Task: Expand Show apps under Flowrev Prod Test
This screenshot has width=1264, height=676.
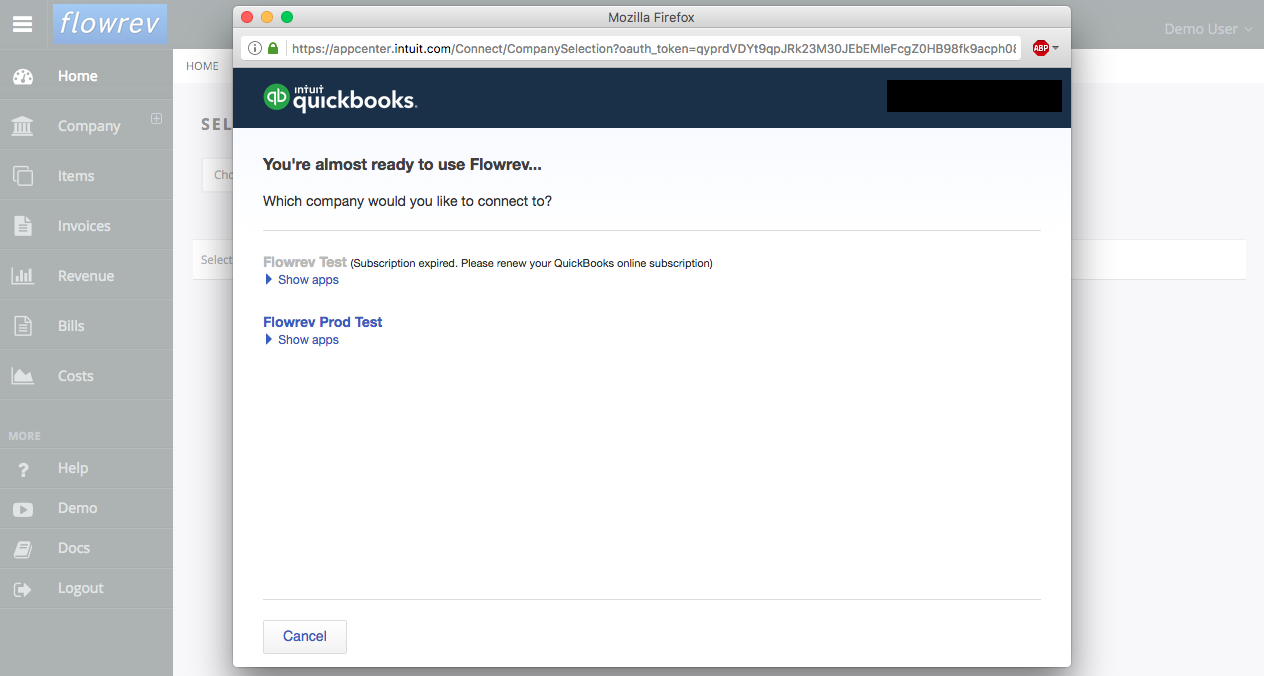Action: 301,340
